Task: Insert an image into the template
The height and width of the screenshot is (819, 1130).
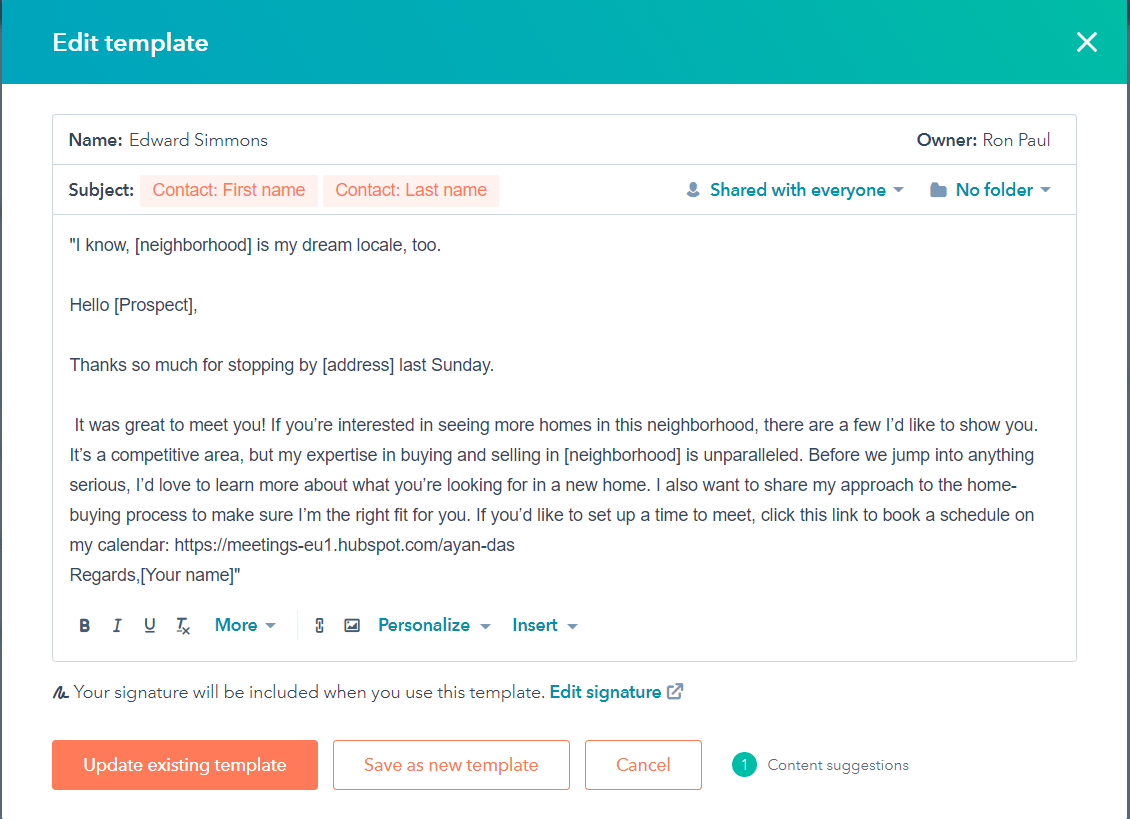Action: coord(351,624)
